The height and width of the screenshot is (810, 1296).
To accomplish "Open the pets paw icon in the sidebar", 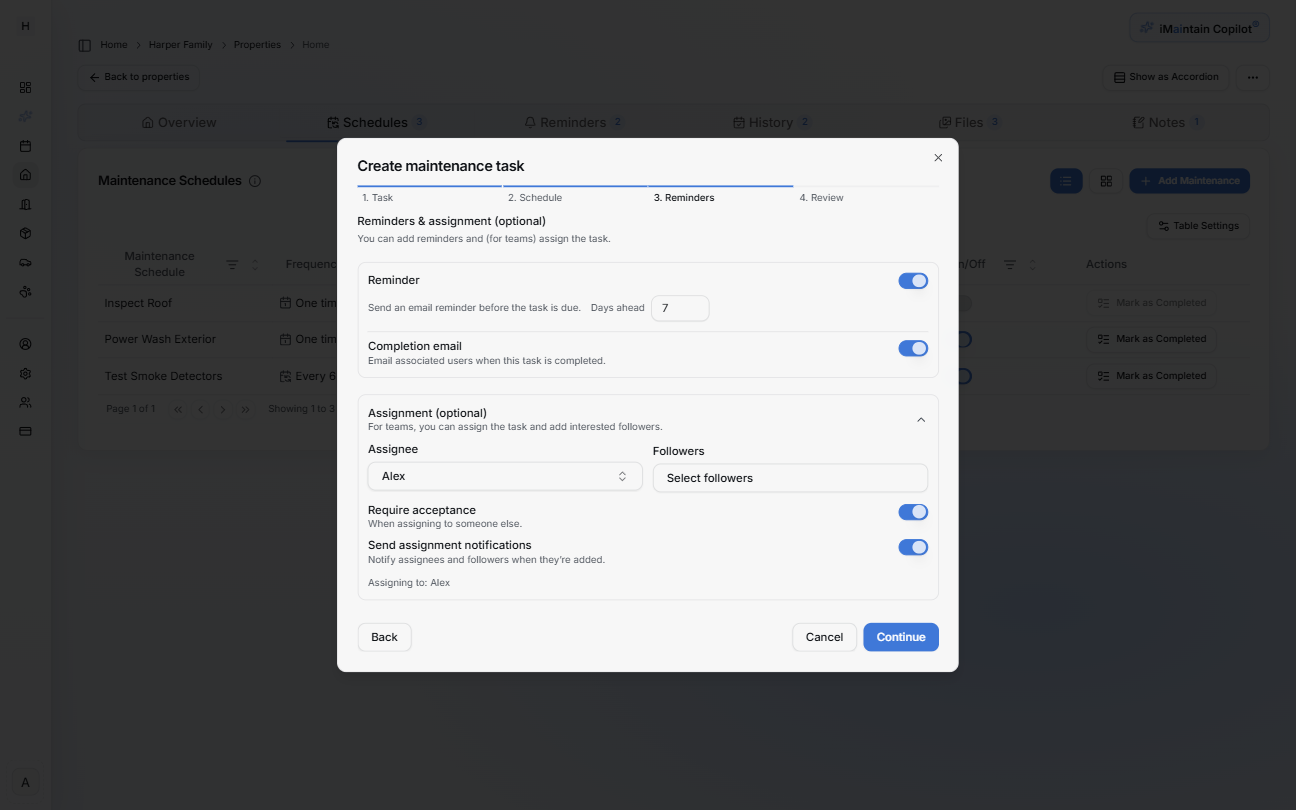I will [x=25, y=291].
